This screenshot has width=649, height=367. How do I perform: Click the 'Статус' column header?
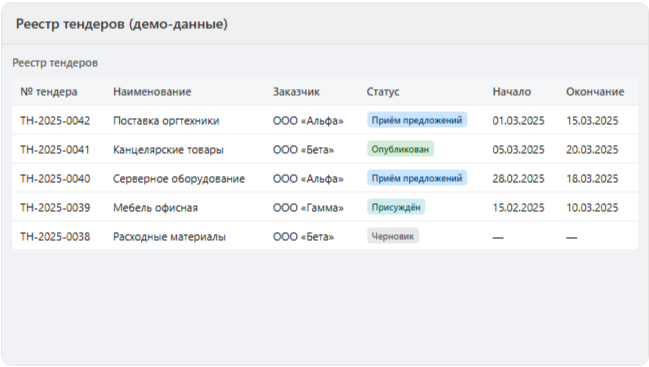point(383,92)
